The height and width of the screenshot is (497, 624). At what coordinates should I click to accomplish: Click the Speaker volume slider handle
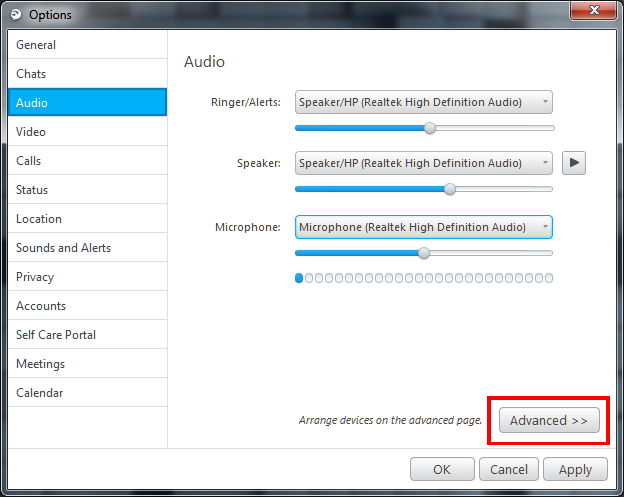(x=450, y=189)
